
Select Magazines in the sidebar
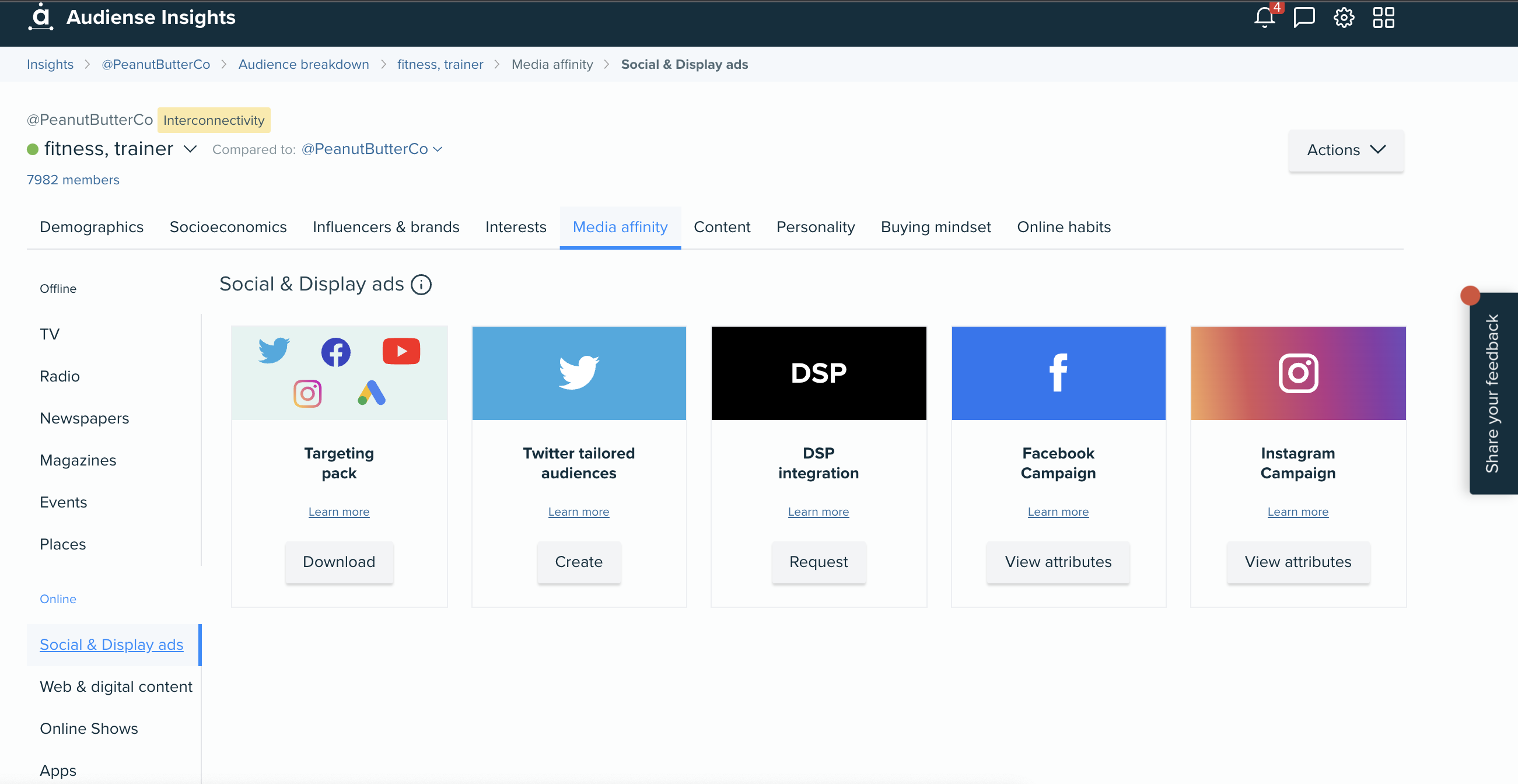tap(78, 461)
